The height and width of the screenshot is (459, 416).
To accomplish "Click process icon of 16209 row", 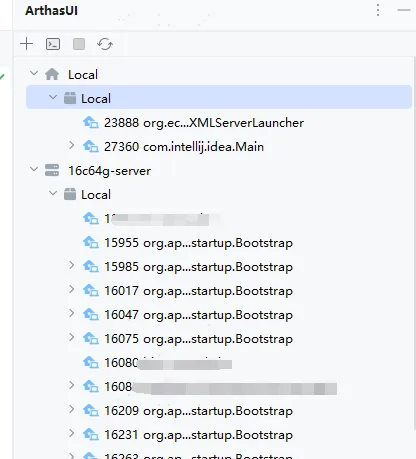I will [91, 410].
